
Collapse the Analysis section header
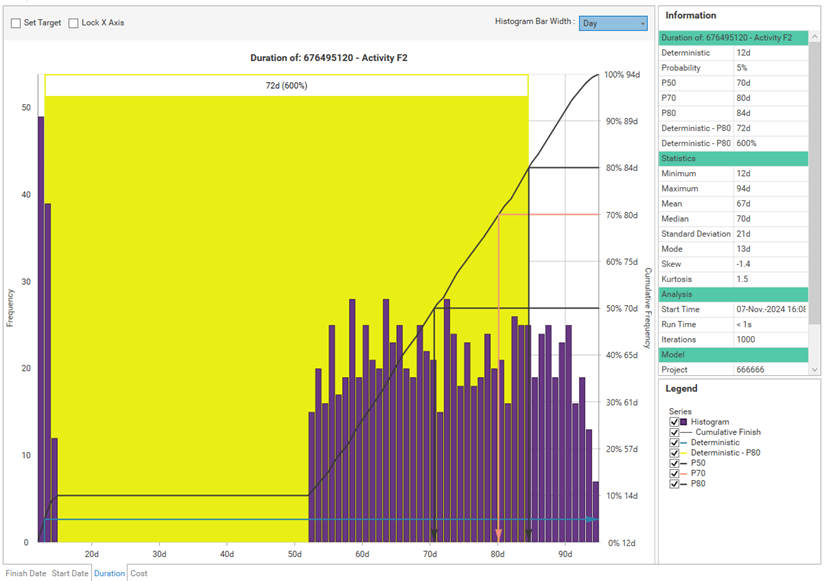732,294
